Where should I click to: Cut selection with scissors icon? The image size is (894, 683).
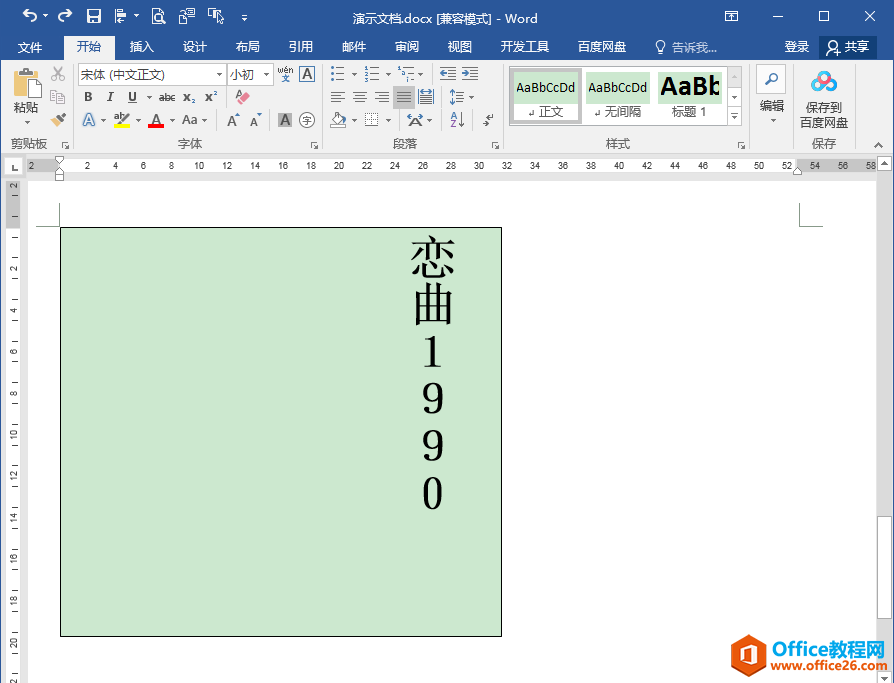(x=58, y=74)
